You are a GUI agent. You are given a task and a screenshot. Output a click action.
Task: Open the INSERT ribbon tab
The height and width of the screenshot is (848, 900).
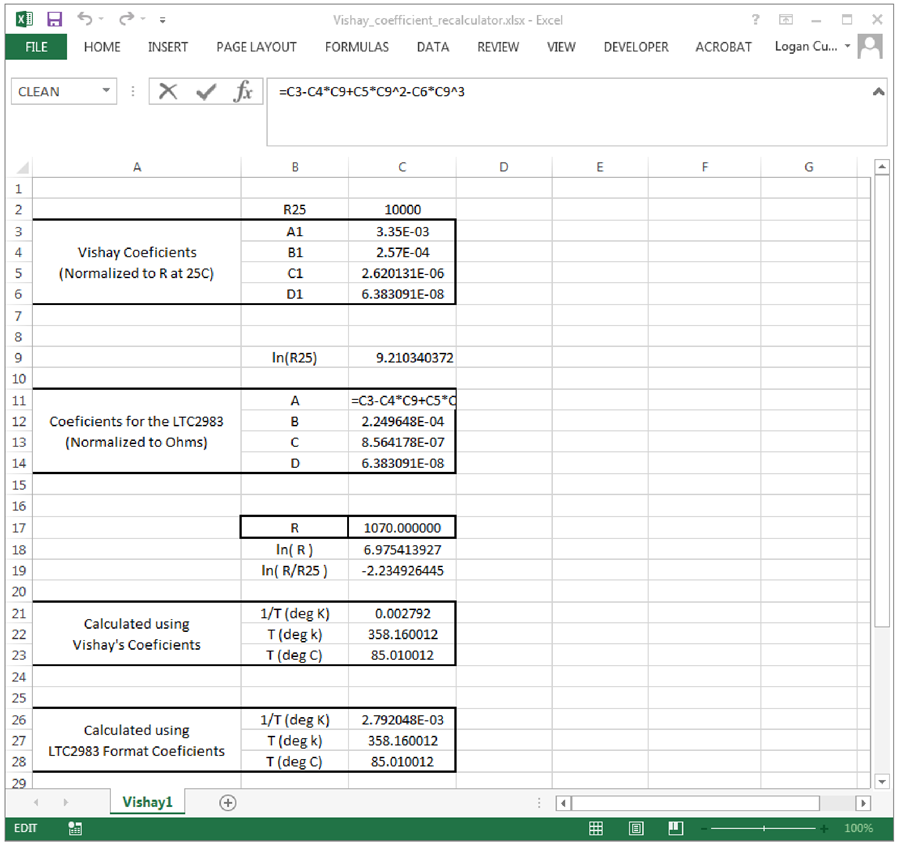pos(168,47)
